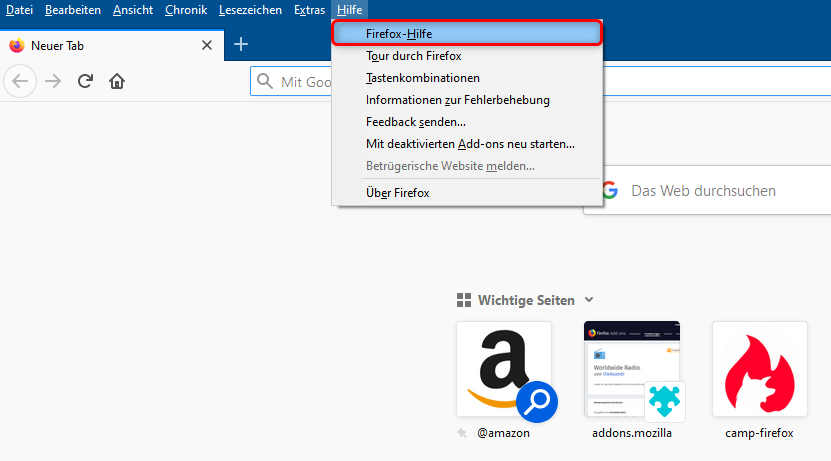
Task: Select Firefox-Hilfe menu entry
Action: [467, 33]
